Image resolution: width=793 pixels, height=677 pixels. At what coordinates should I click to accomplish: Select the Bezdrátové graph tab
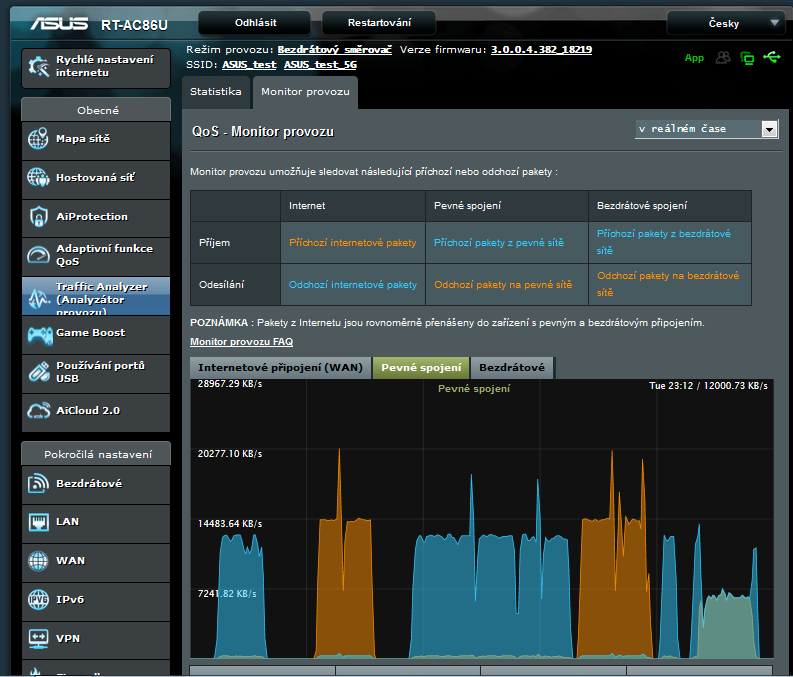(510, 368)
